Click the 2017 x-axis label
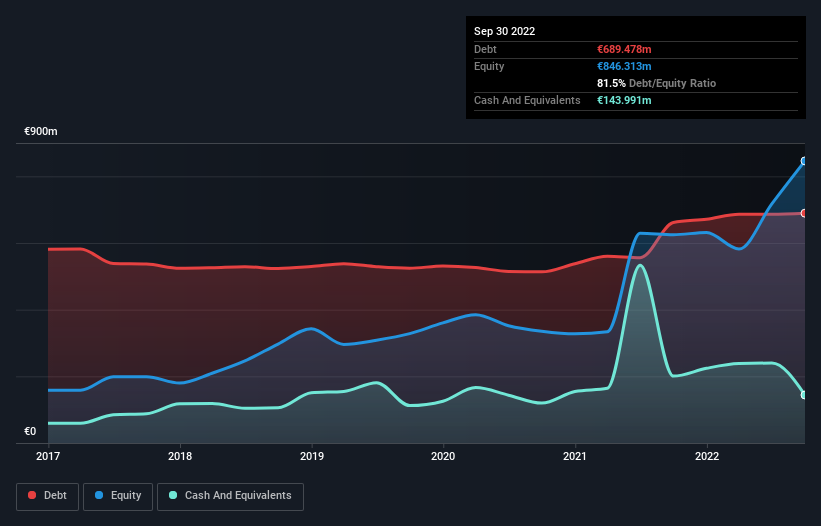Screen dimensions: 821x526 [48, 456]
